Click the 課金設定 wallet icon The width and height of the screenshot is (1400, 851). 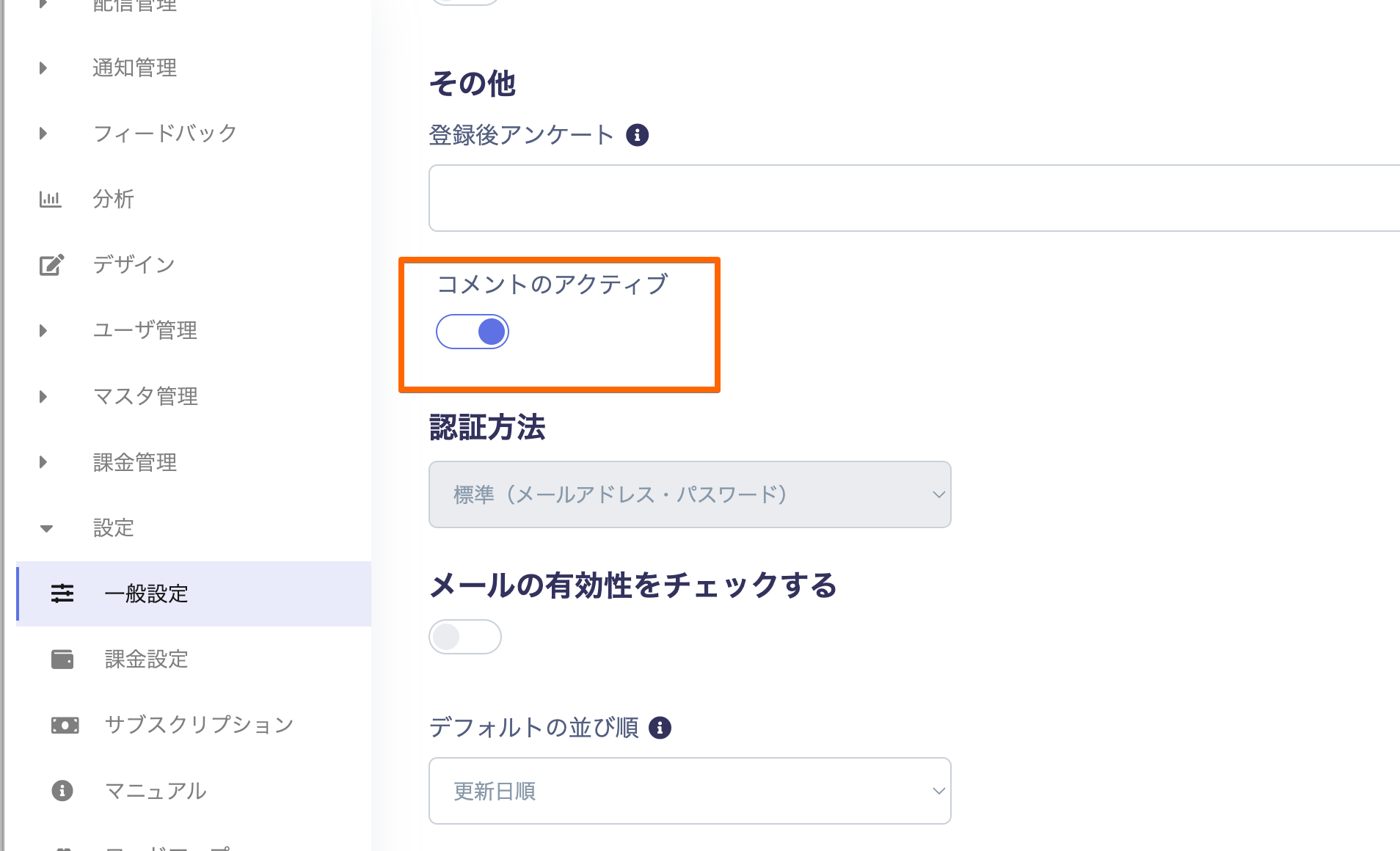point(62,660)
